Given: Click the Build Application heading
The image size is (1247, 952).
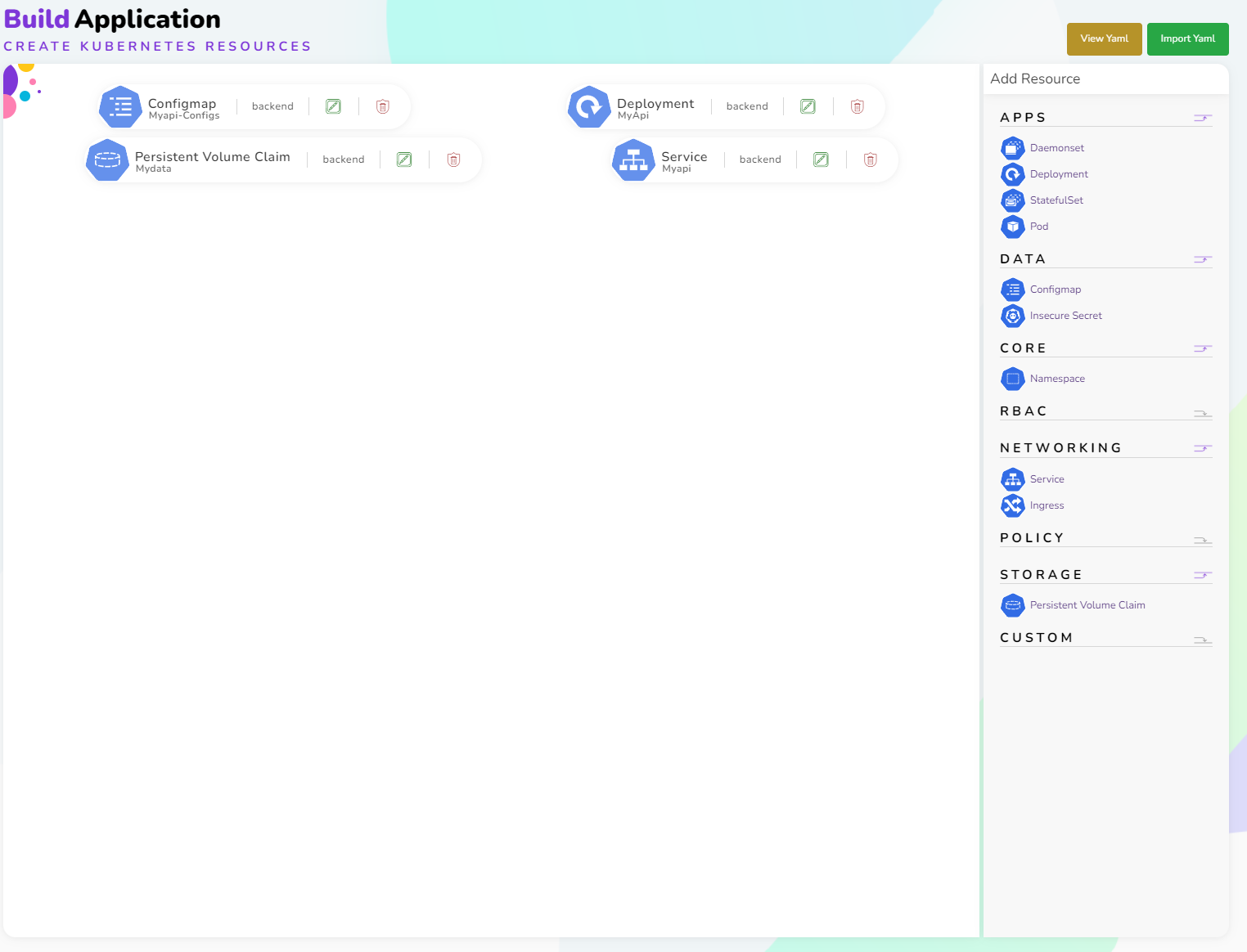Looking at the screenshot, I should click(112, 19).
